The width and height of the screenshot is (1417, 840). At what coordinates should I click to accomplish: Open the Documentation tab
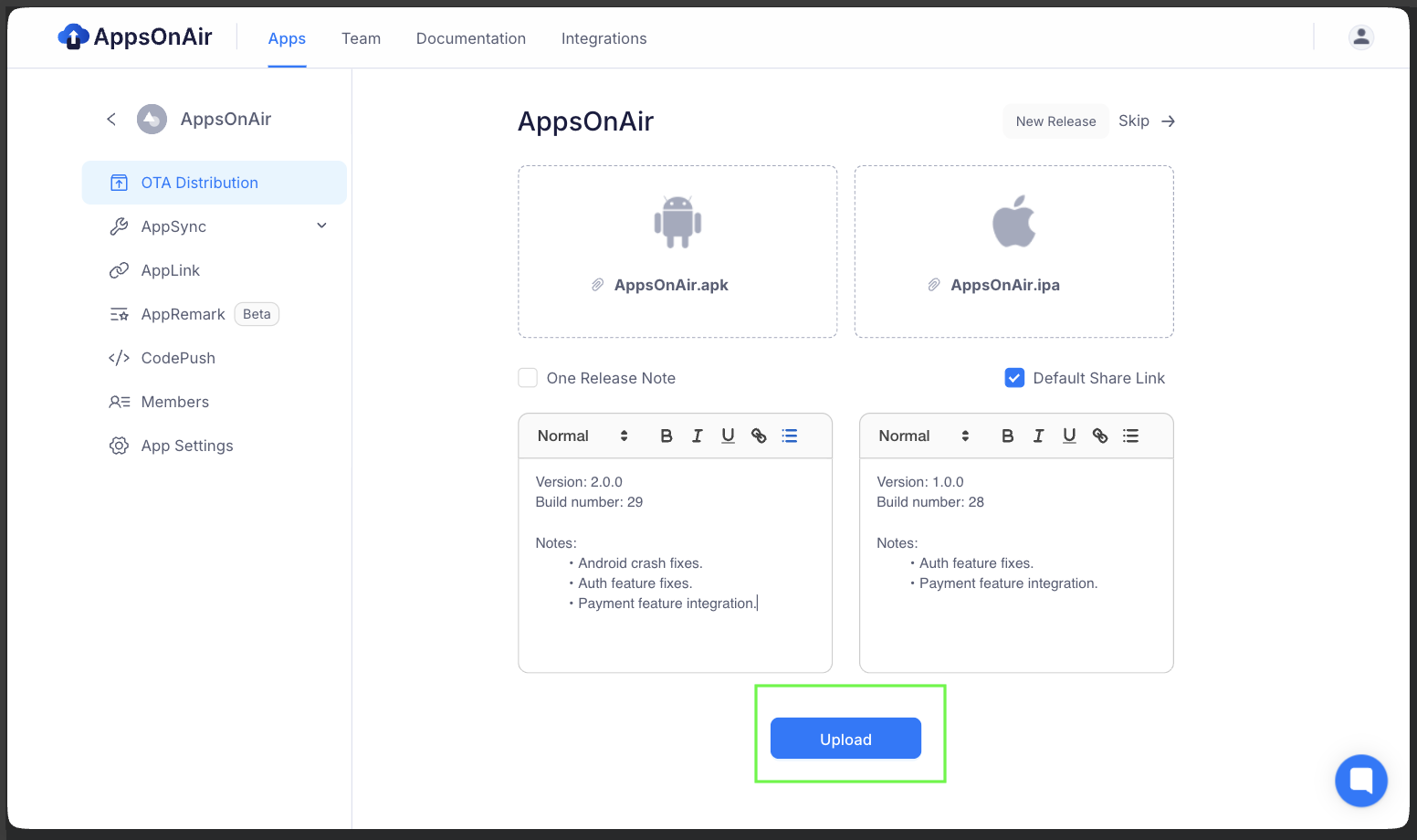(x=471, y=38)
